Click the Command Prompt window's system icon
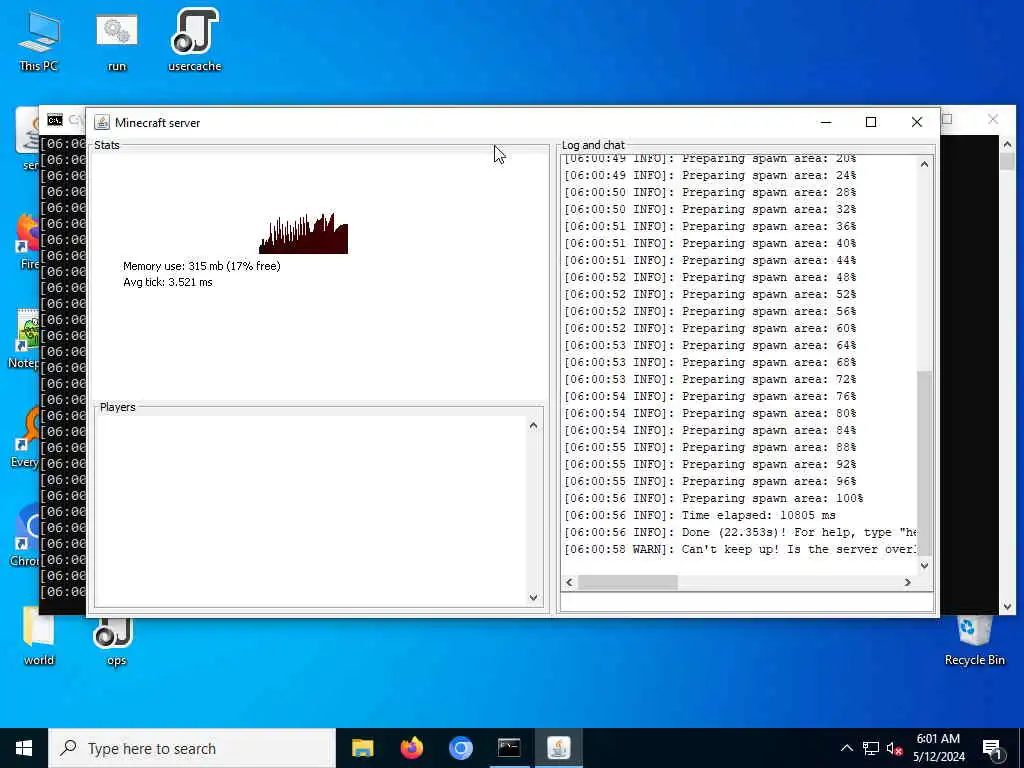 55,120
